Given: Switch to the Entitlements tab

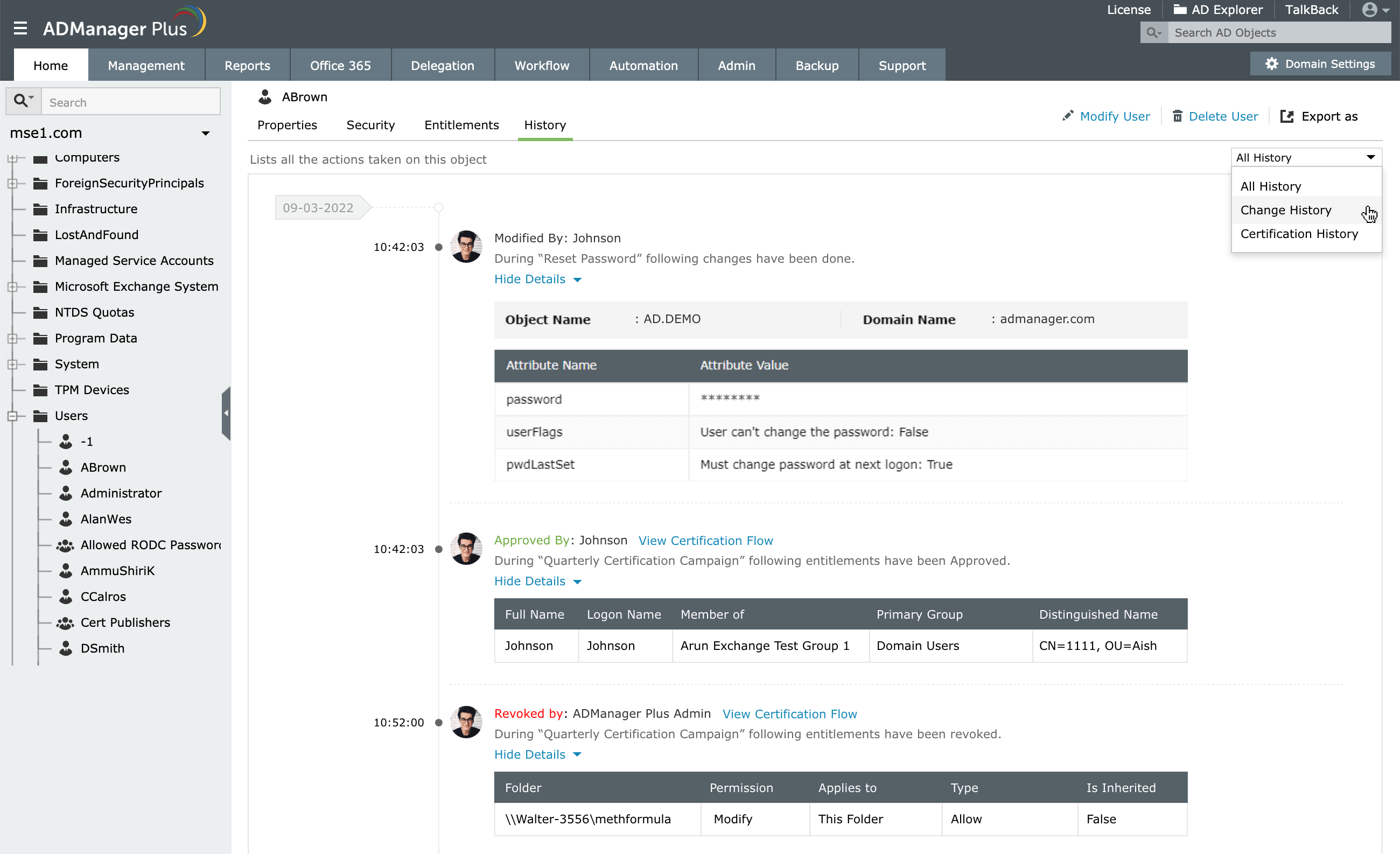Looking at the screenshot, I should 461,125.
